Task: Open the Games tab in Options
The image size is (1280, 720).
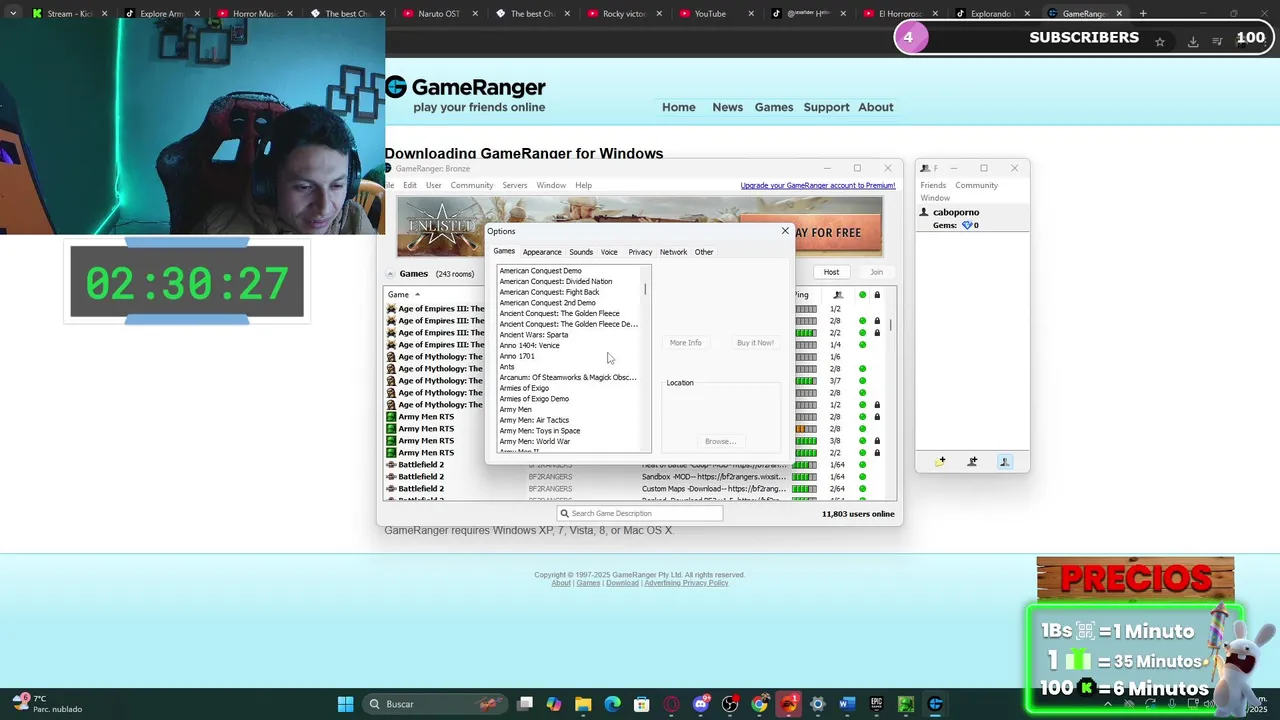Action: pyautogui.click(x=504, y=251)
